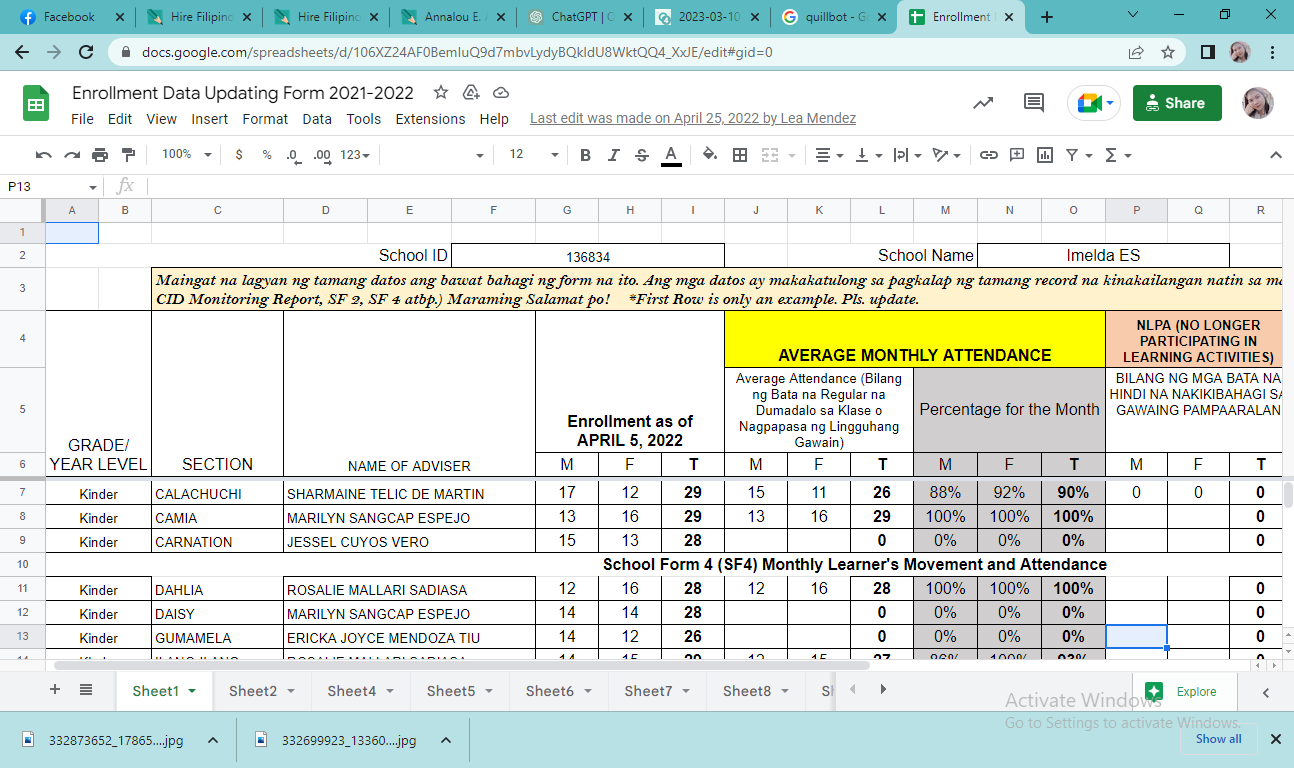Open the Tools menu
The height and width of the screenshot is (768, 1294).
(x=364, y=119)
